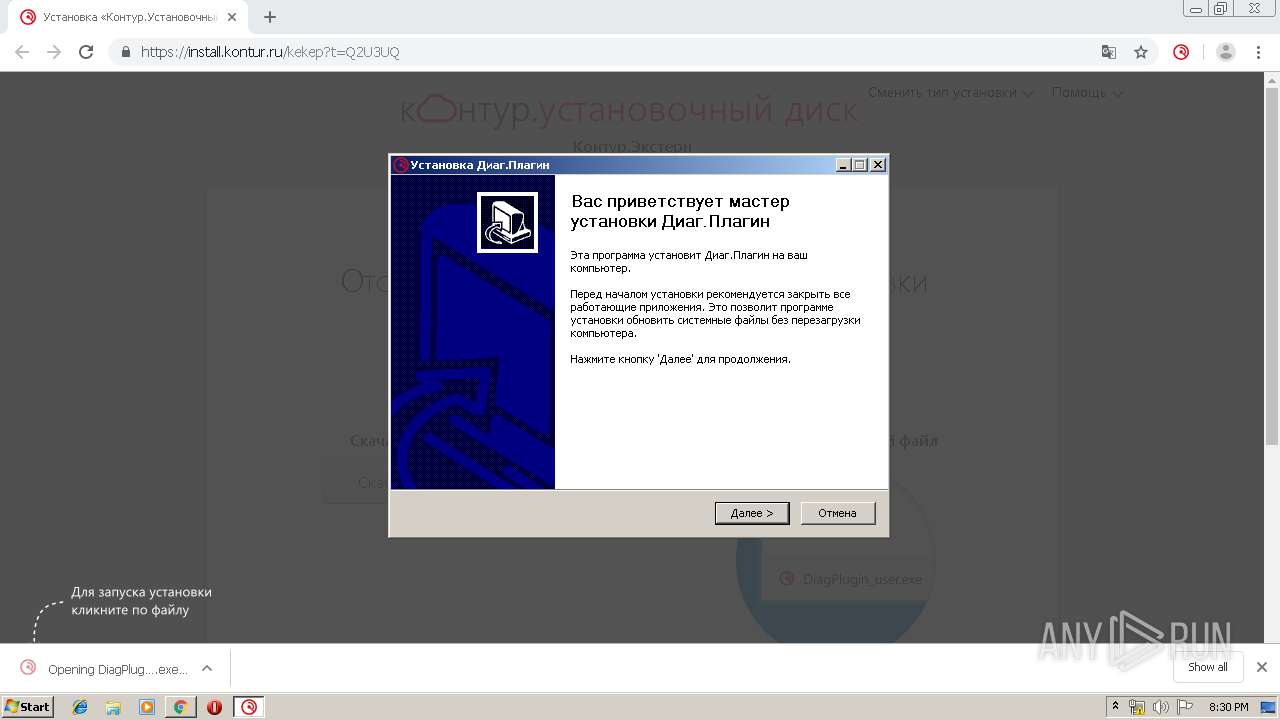Click the 8:30 PM taskbar clock
The height and width of the screenshot is (720, 1280).
(x=1228, y=707)
